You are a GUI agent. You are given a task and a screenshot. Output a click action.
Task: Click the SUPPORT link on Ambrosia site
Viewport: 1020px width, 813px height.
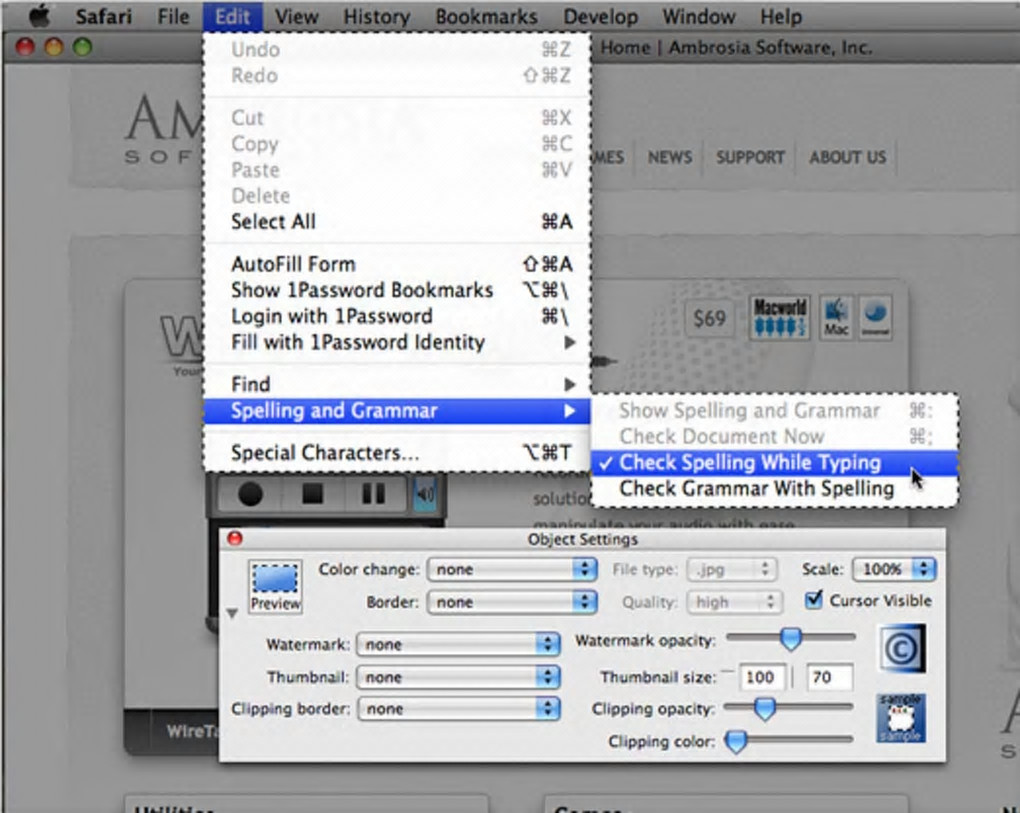click(750, 157)
